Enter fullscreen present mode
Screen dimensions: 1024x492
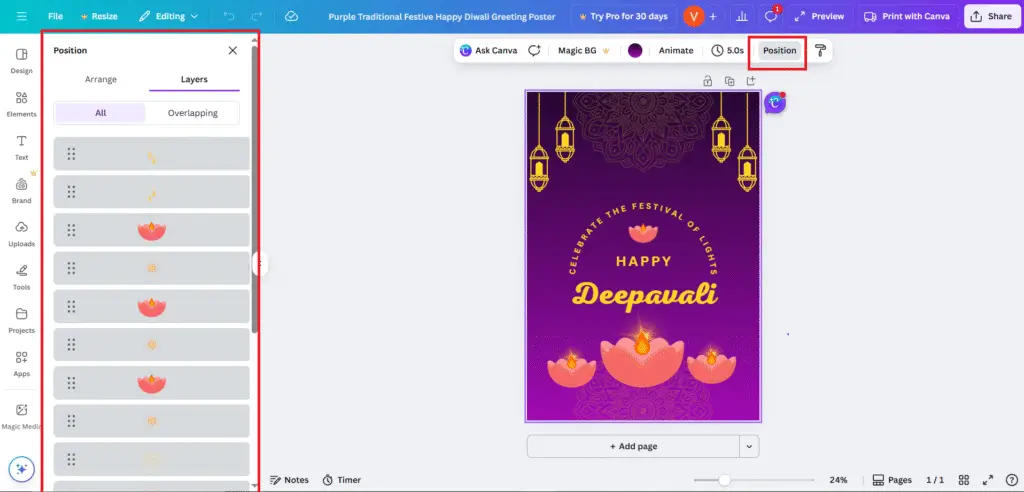point(988,480)
